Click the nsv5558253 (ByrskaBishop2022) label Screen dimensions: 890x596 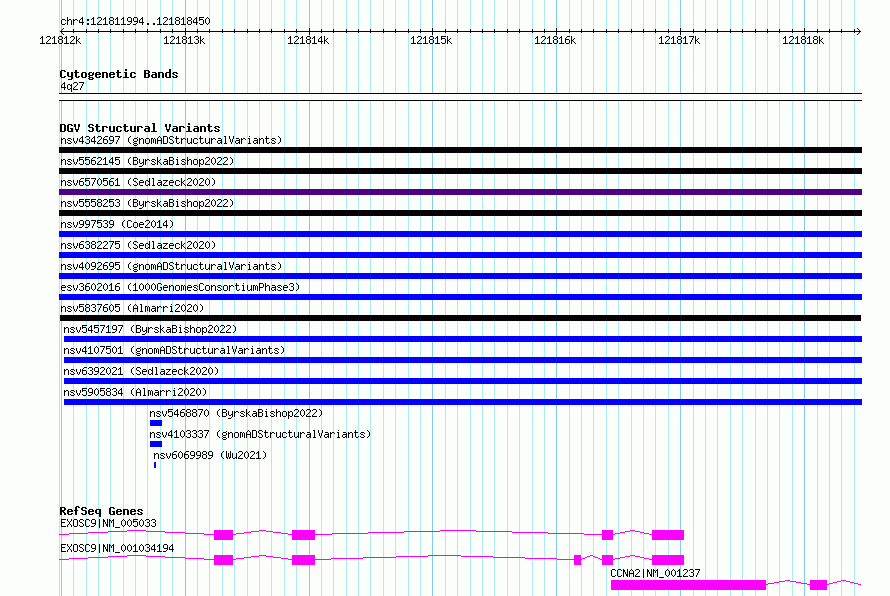tap(147, 203)
